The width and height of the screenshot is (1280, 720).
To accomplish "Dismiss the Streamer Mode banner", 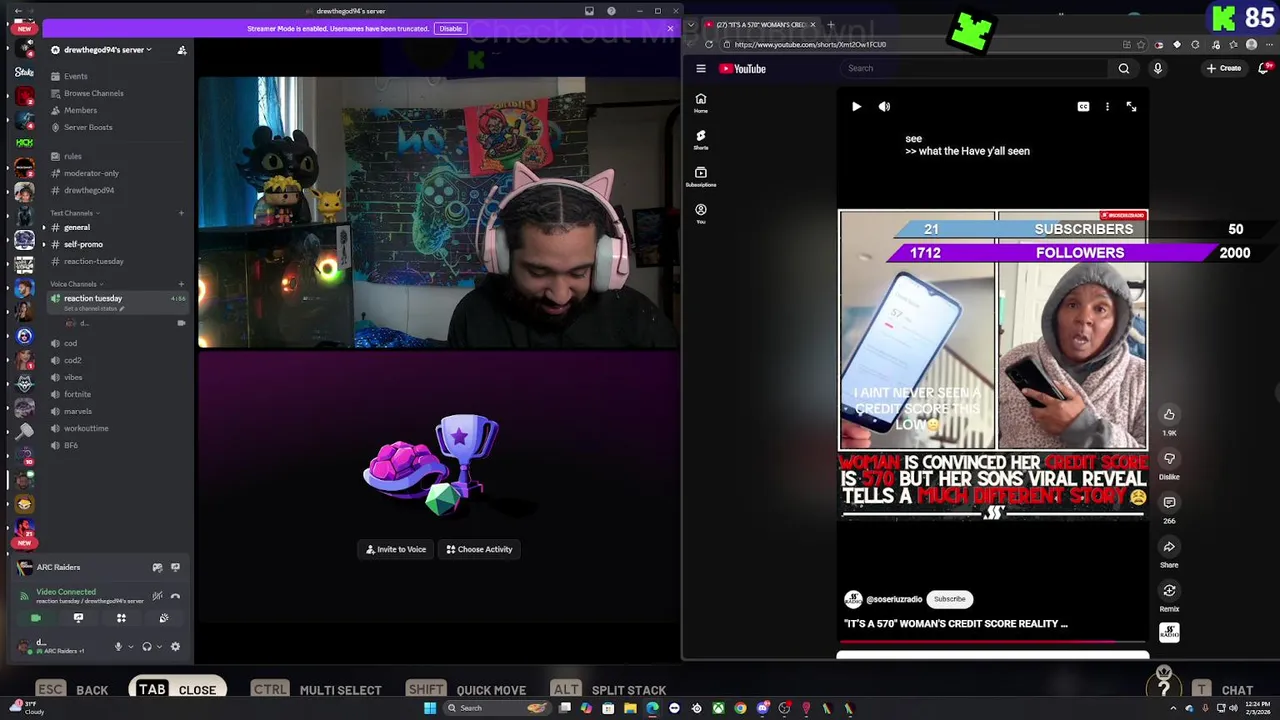I will [670, 28].
